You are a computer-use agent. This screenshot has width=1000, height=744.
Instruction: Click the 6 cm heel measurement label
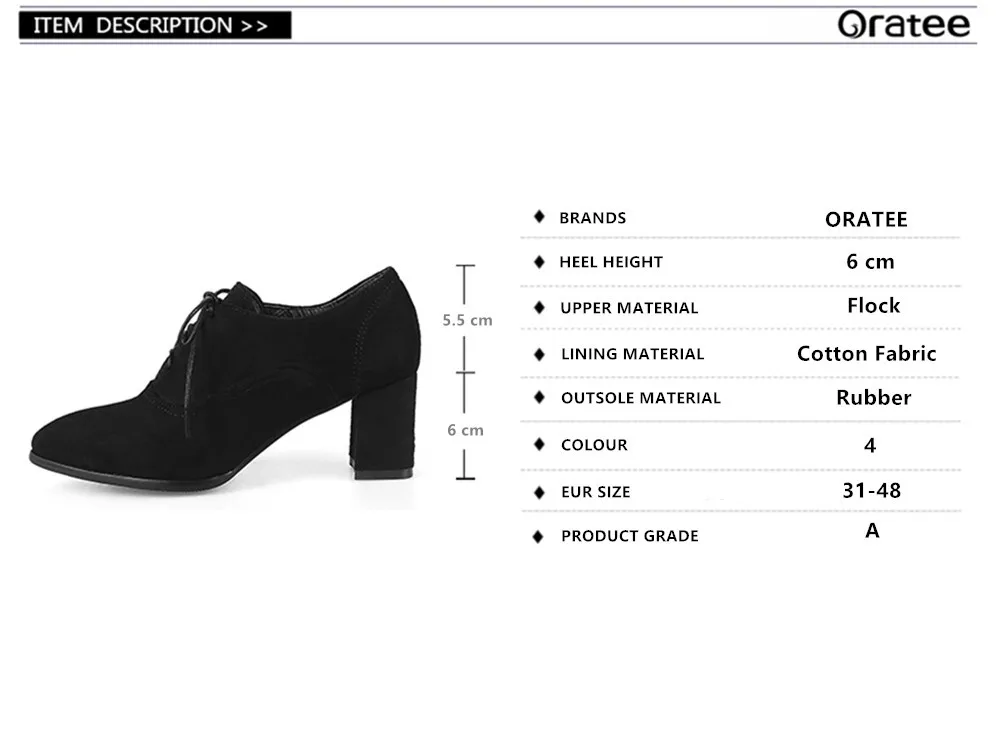coord(466,430)
